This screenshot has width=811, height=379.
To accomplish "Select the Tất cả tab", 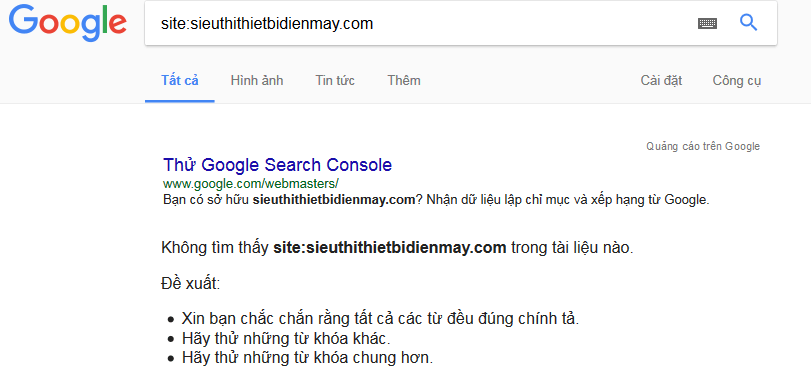I will pyautogui.click(x=179, y=81).
